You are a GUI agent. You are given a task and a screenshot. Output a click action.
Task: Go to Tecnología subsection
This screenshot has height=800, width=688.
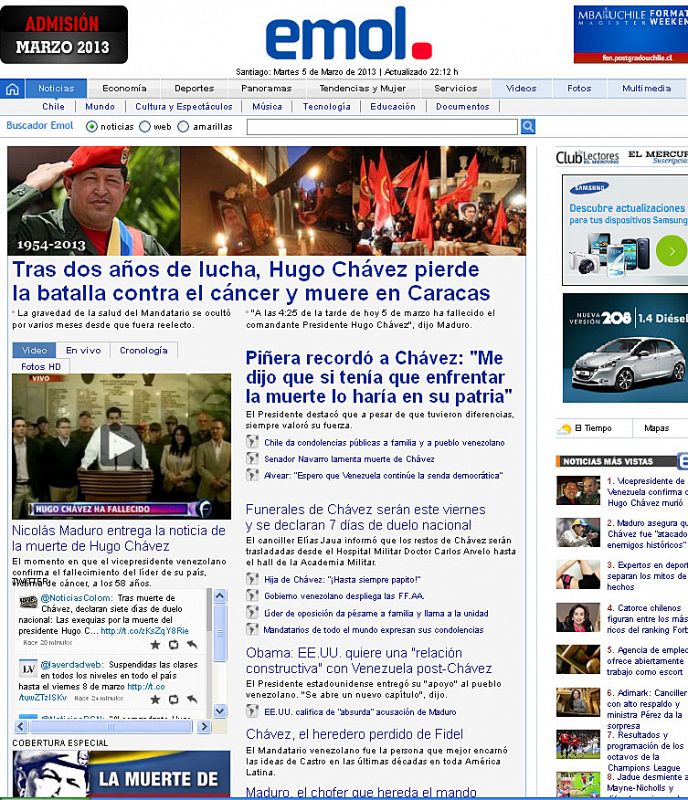[x=327, y=107]
